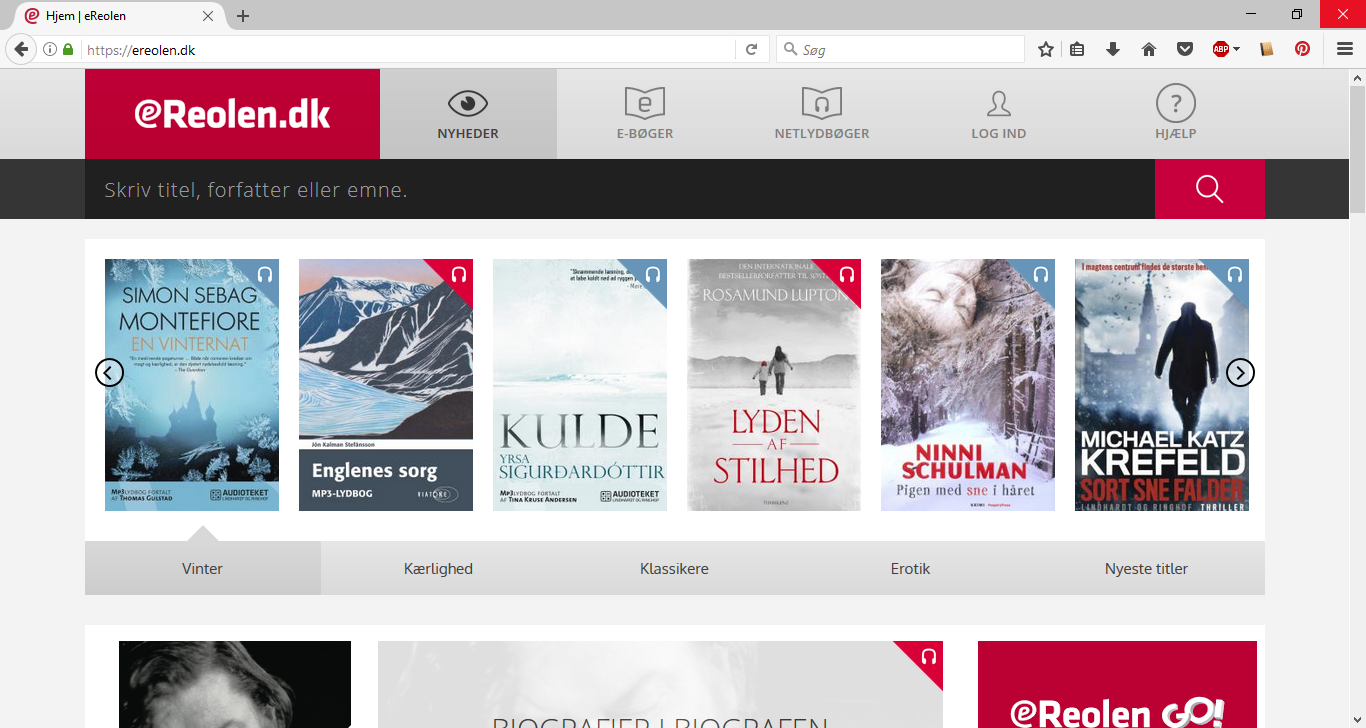Show next books in the carousel
Viewport: 1366px width, 728px height.
coord(1240,372)
